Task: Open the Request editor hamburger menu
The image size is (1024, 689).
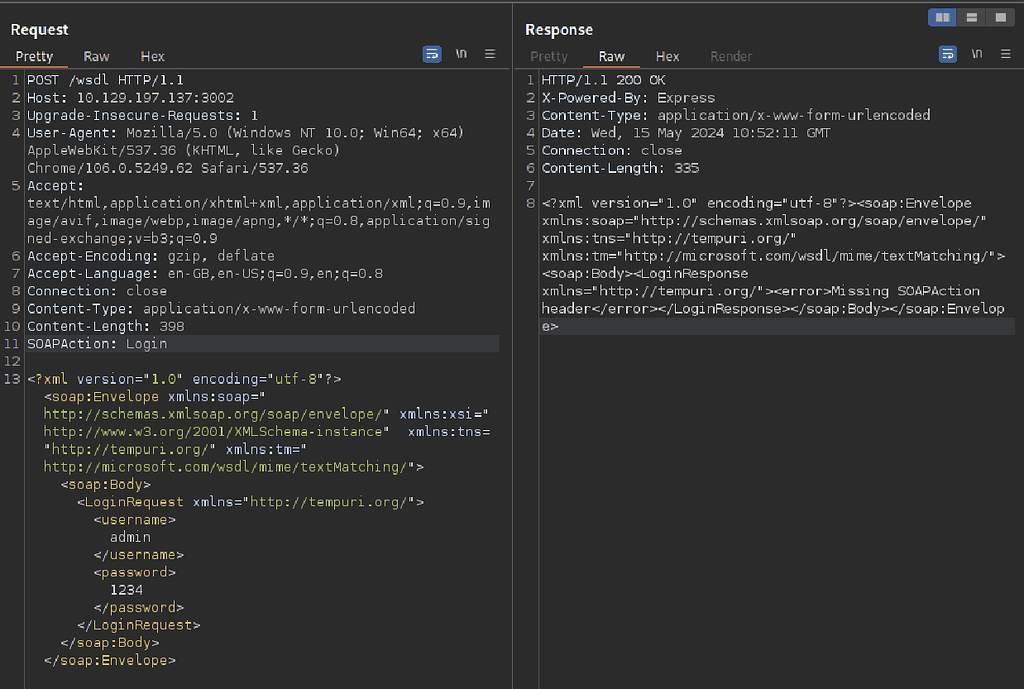Action: coord(490,54)
